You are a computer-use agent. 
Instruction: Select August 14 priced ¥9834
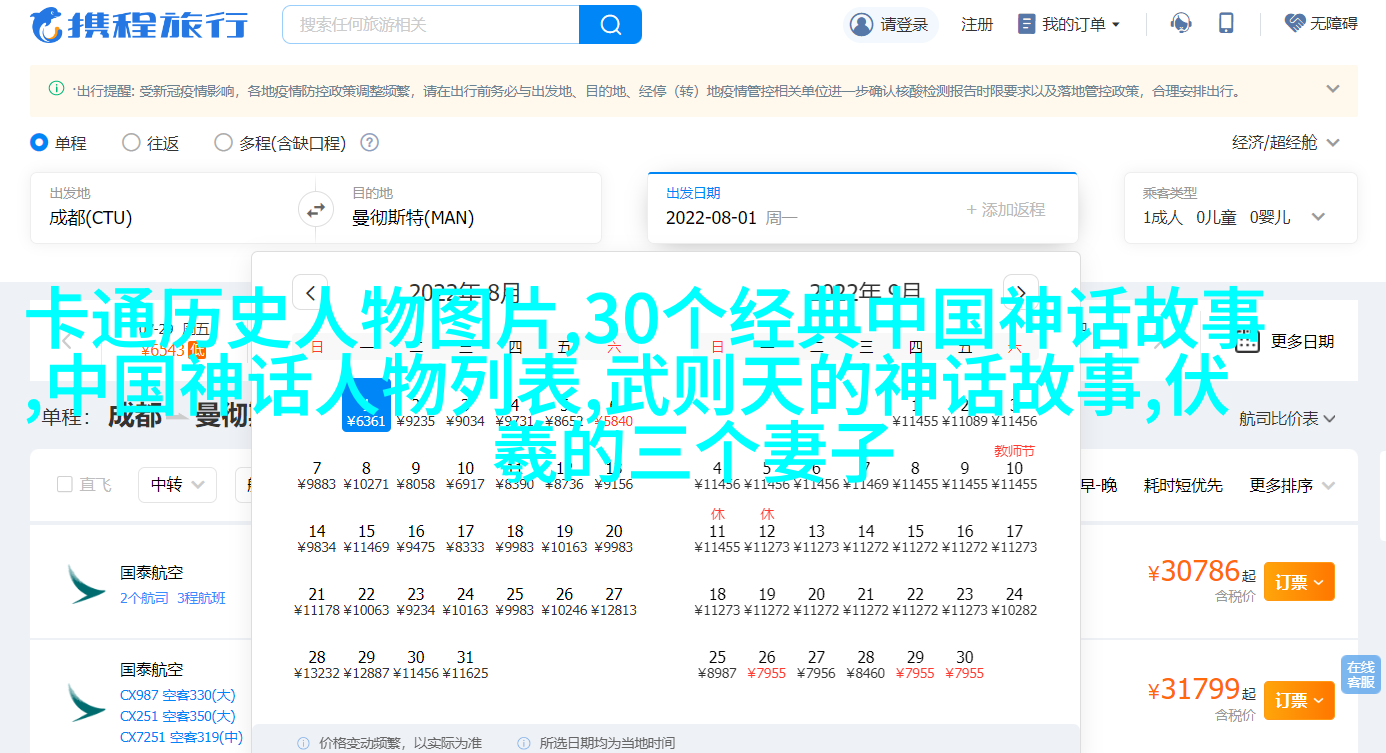point(317,538)
